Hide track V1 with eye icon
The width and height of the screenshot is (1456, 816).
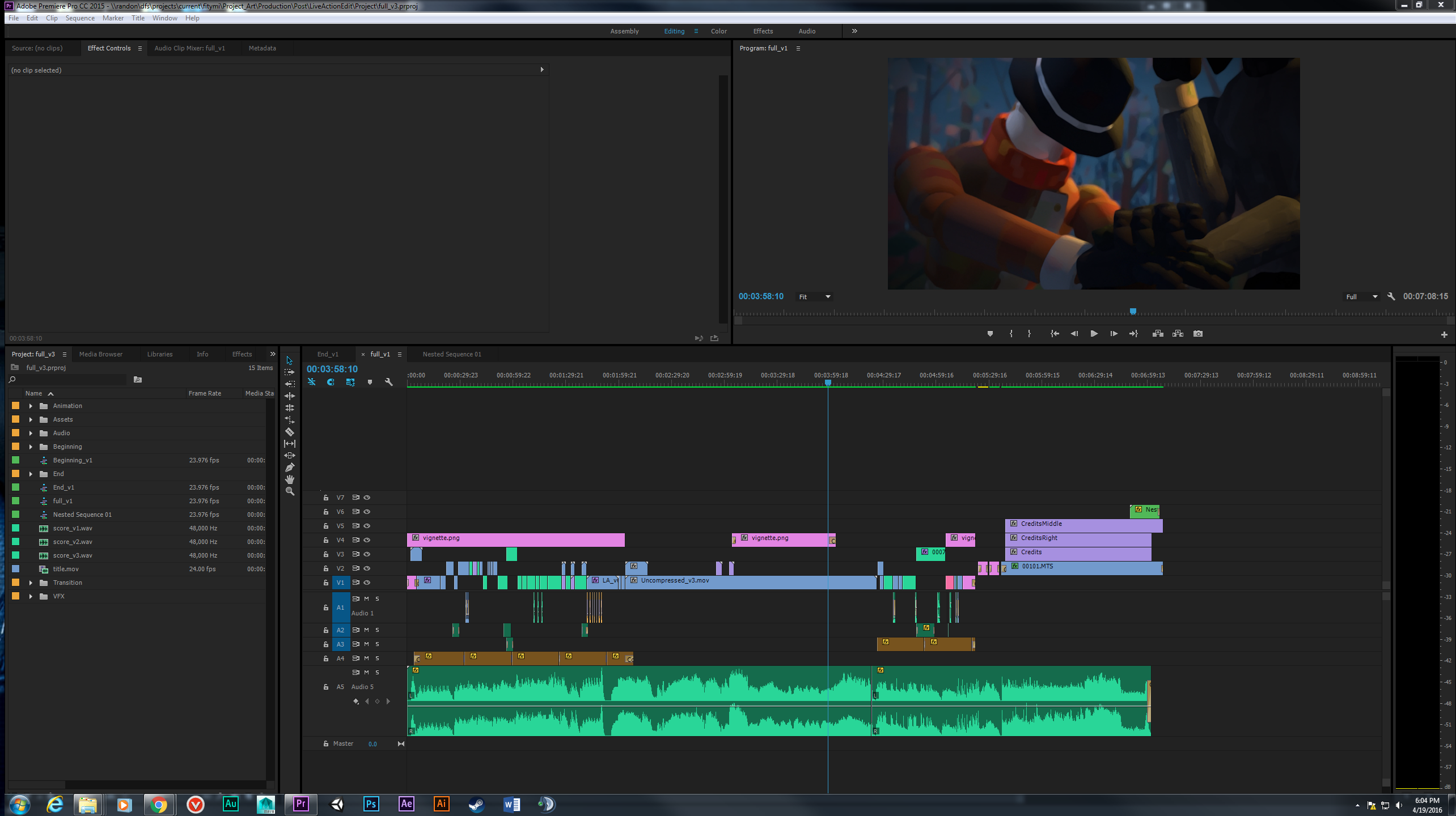tap(367, 583)
